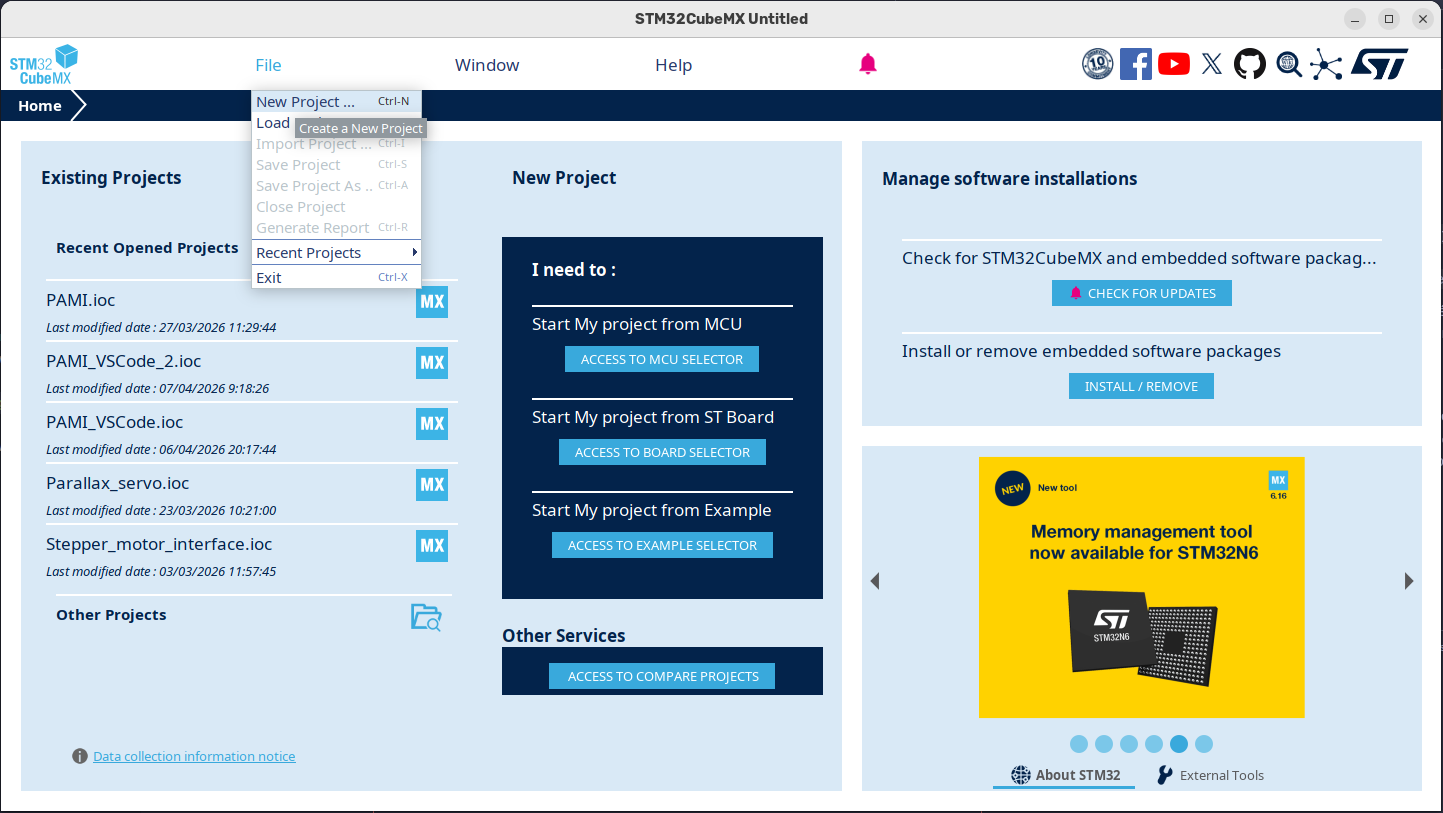Open the Window menu
The width and height of the screenshot is (1443, 813).
pos(487,65)
